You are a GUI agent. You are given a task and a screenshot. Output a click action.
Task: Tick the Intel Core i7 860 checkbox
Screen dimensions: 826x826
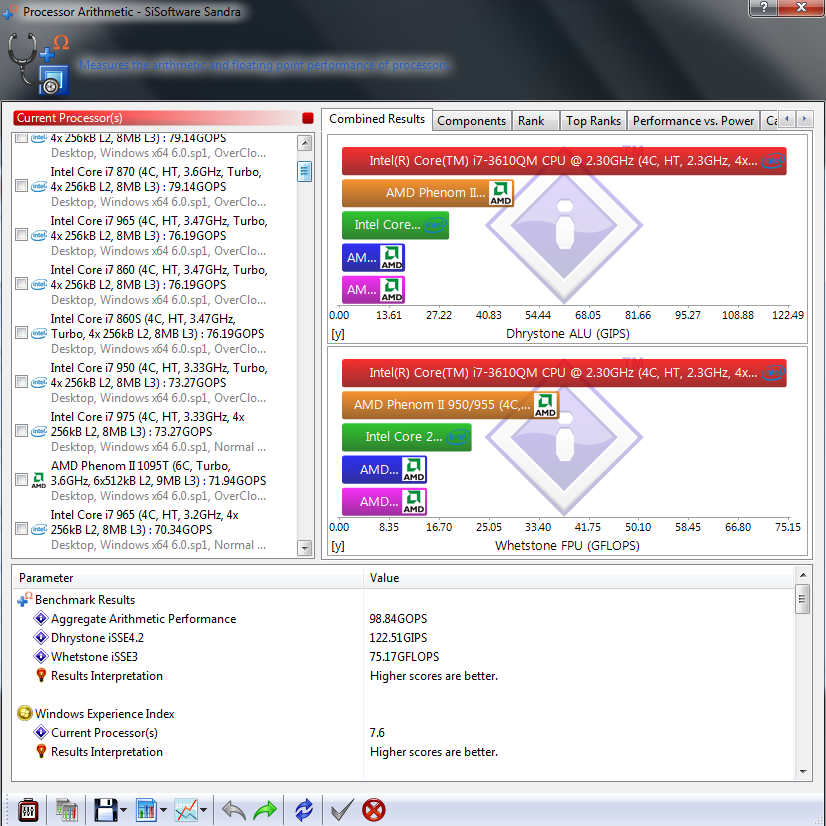coord(21,284)
